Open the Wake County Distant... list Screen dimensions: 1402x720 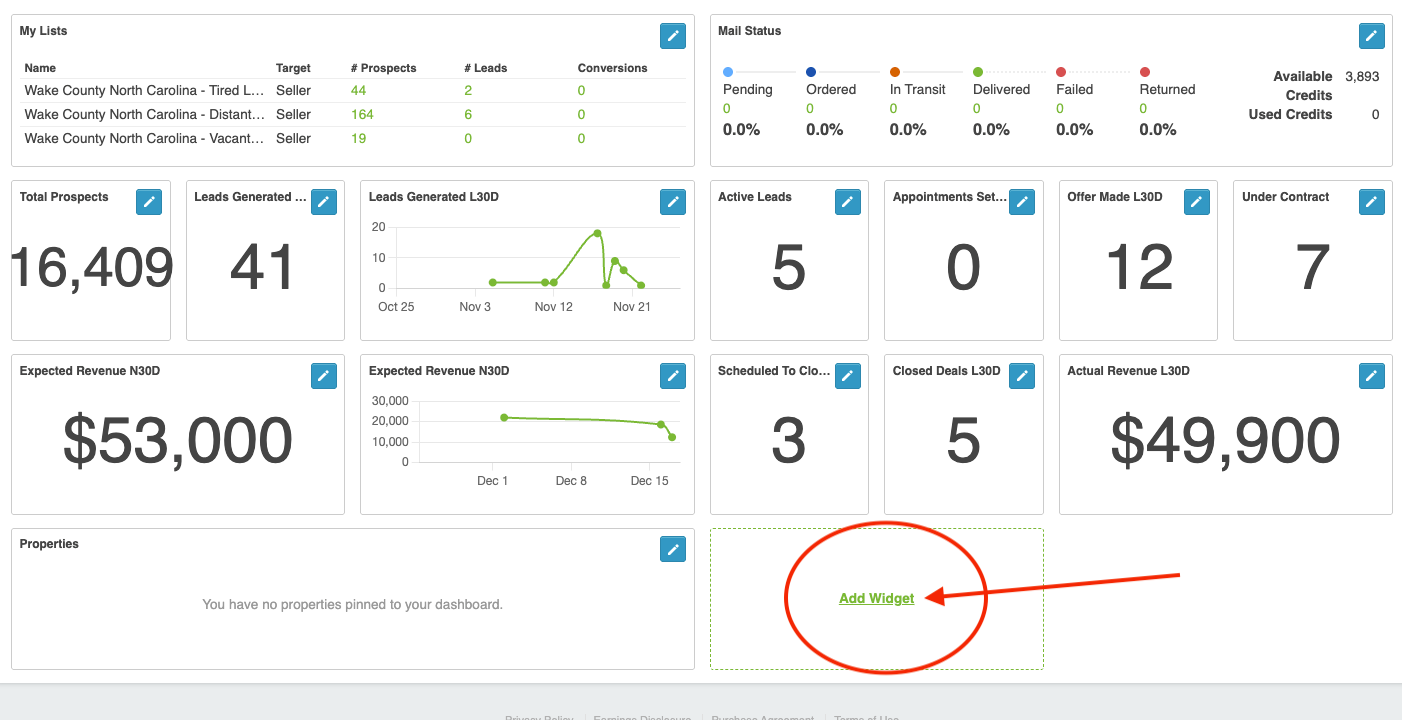tap(144, 114)
